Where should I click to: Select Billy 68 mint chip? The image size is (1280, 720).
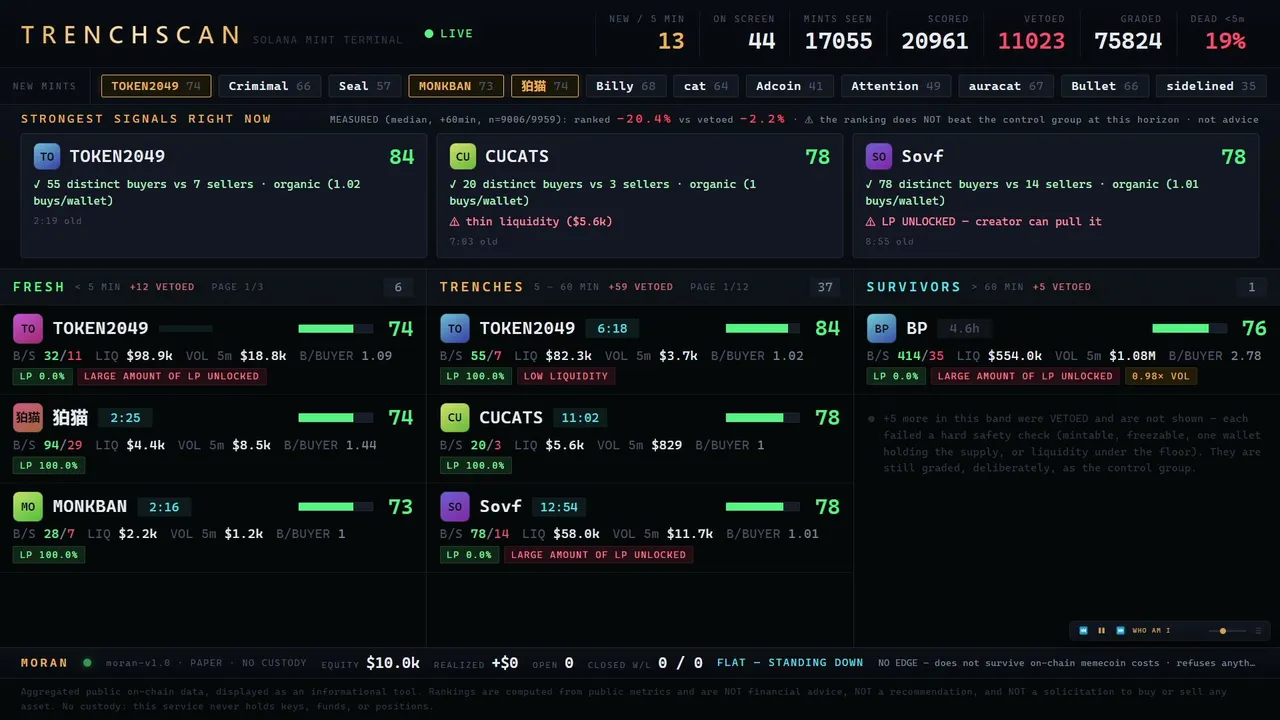point(626,86)
